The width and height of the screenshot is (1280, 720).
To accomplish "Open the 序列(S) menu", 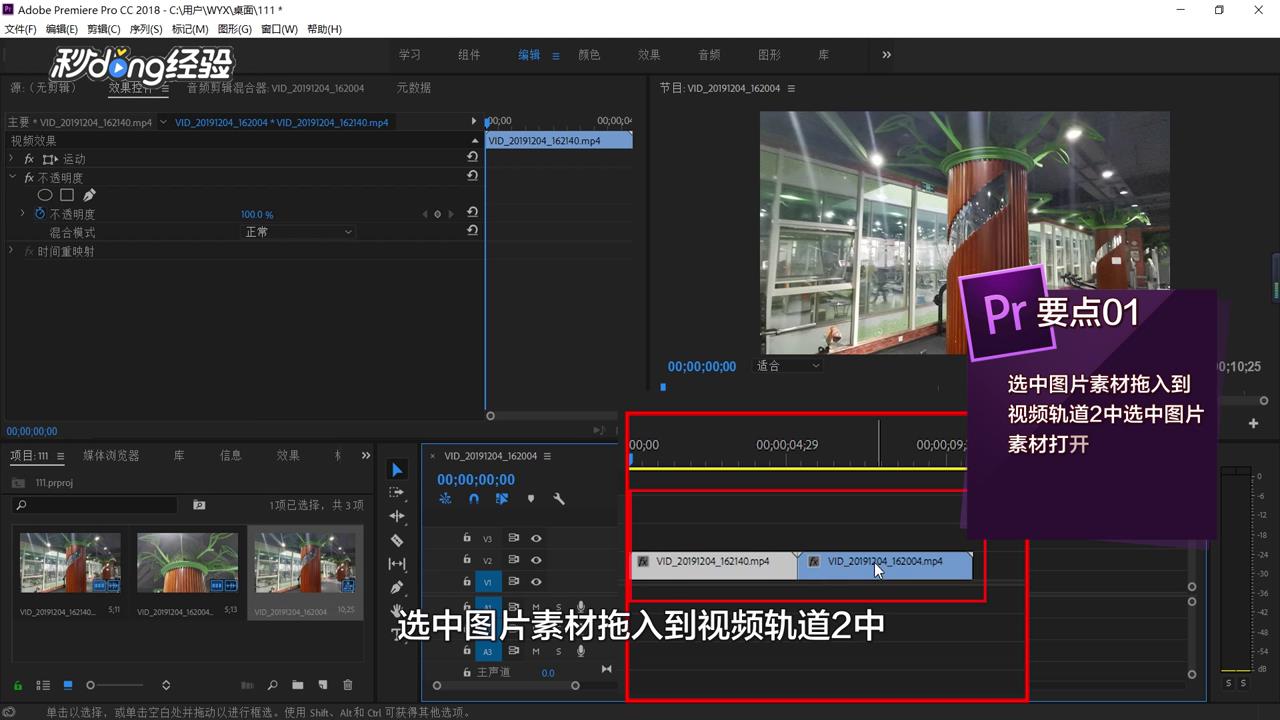I will (146, 29).
